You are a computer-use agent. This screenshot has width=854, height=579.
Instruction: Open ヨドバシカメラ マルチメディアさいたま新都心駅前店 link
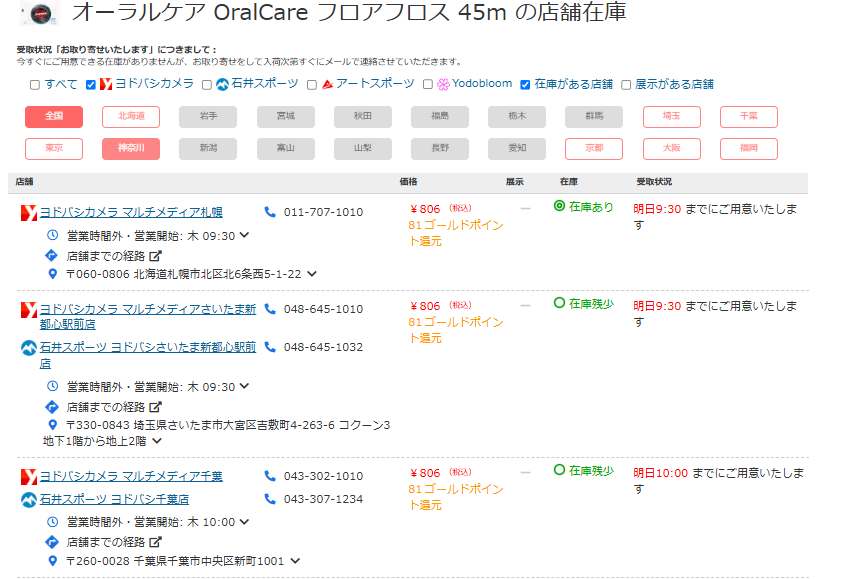148,316
